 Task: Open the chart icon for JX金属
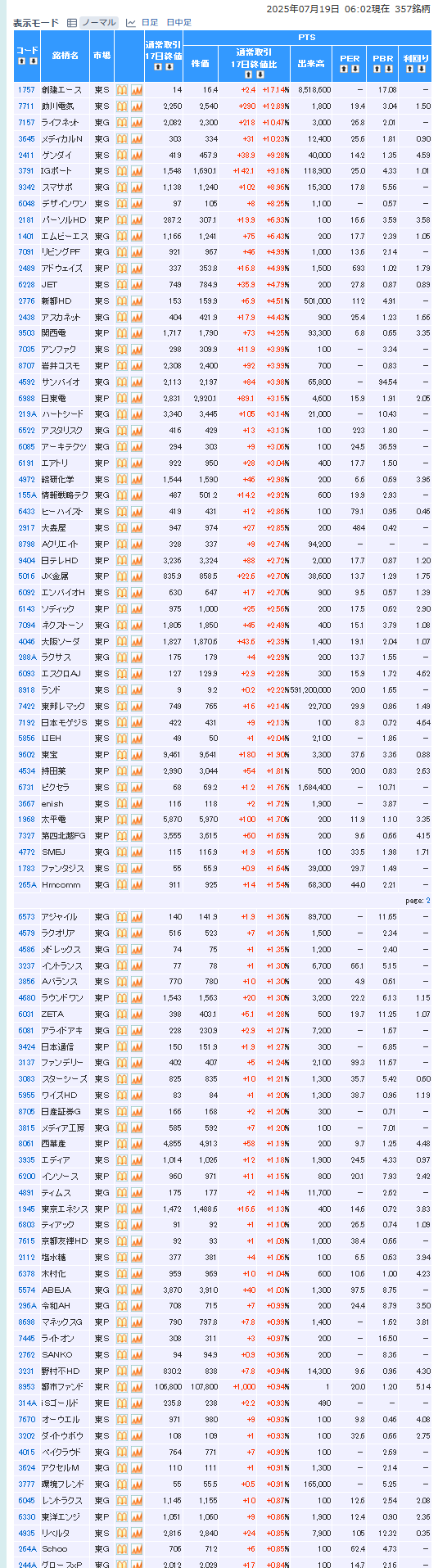(x=136, y=576)
